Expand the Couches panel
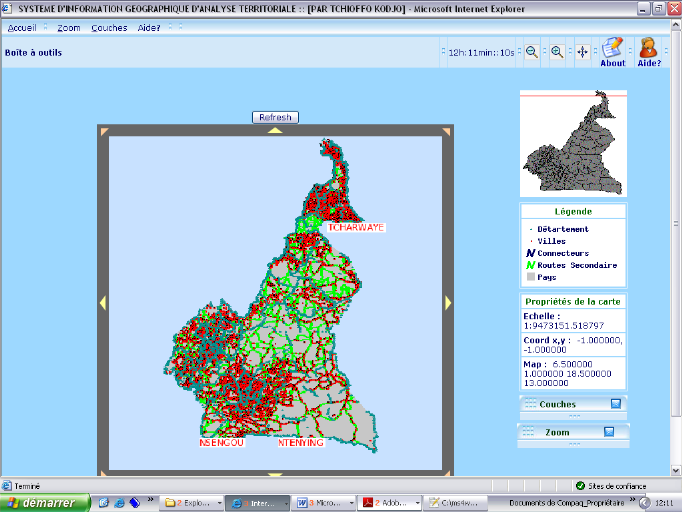682x512 pixels. [615, 404]
